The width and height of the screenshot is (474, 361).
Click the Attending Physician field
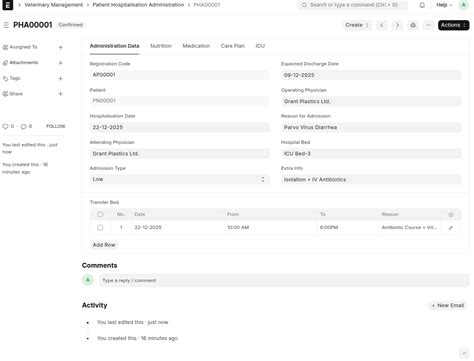click(180, 154)
